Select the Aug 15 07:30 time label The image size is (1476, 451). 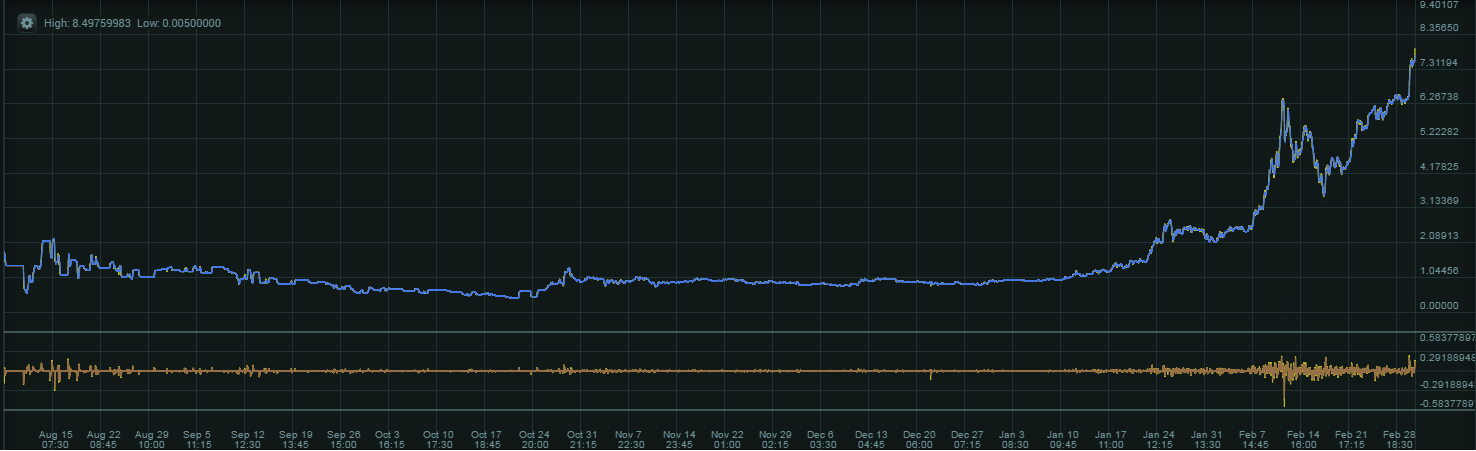click(x=55, y=440)
